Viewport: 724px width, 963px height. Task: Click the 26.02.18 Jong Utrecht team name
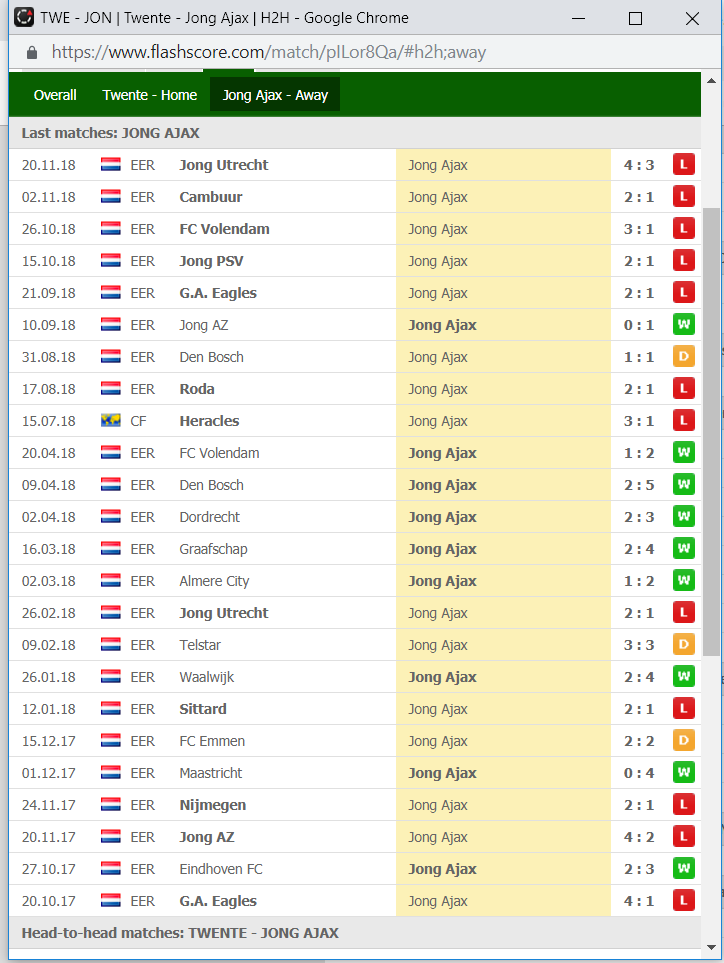[224, 613]
